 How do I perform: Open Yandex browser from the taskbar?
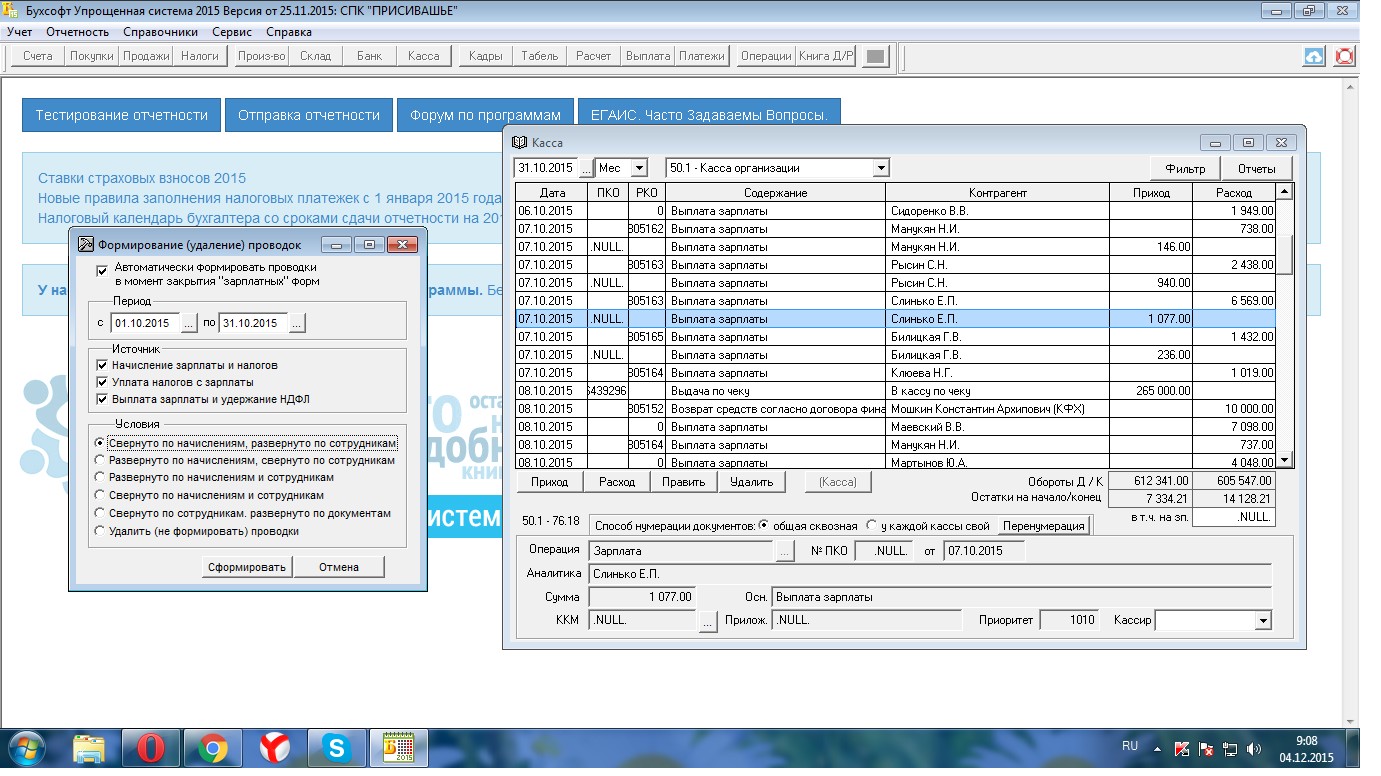(x=274, y=748)
